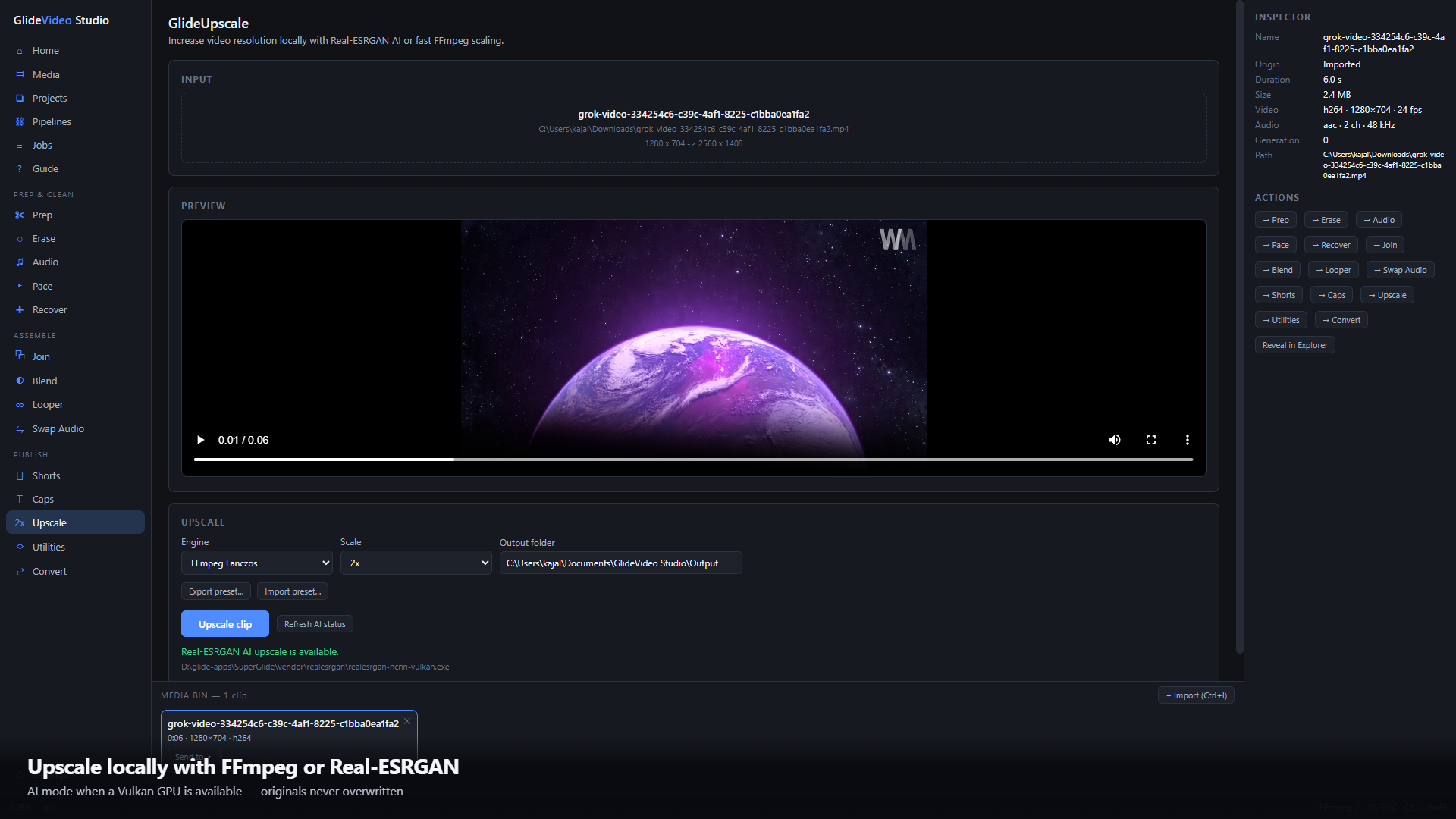Click the Recover plus icon
The width and height of the screenshot is (1456, 819).
20,309
